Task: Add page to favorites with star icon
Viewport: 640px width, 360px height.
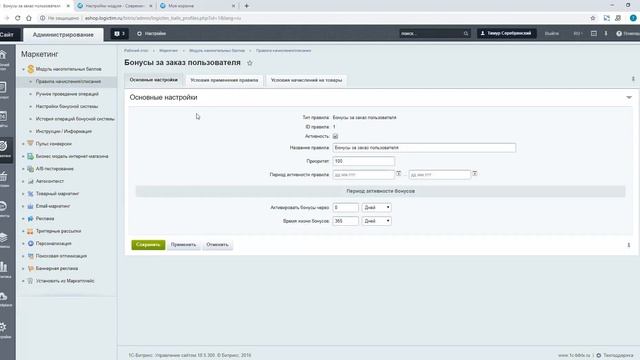Action: (250, 63)
